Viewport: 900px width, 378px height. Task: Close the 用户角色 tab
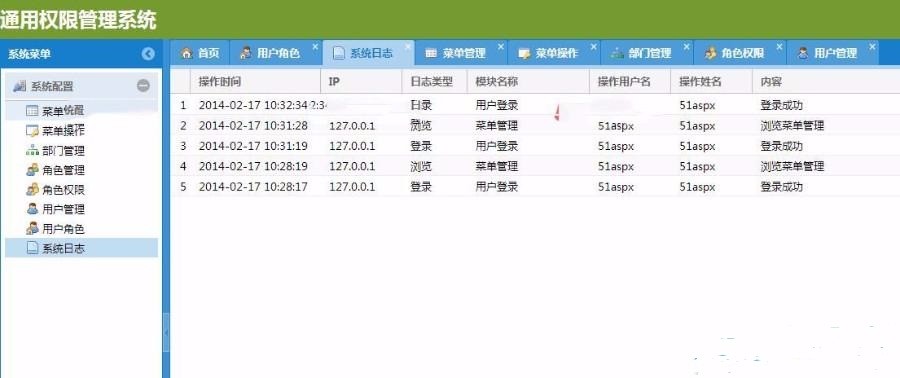click(315, 46)
